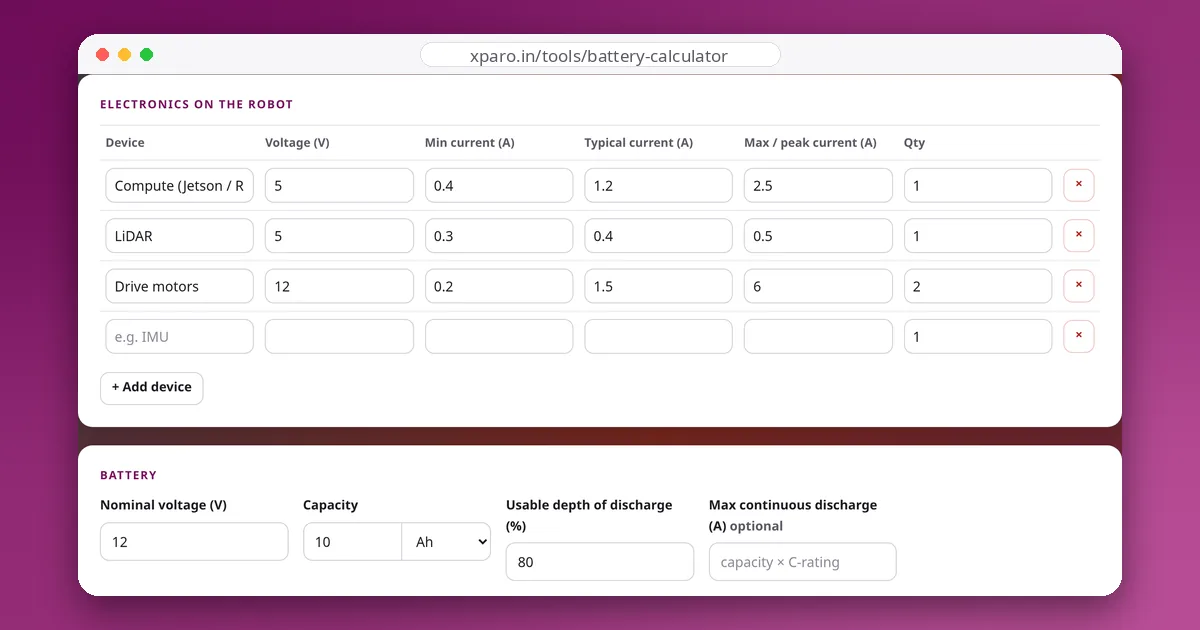Edit the empty row quantity field
This screenshot has width=1200, height=630.
coord(978,336)
